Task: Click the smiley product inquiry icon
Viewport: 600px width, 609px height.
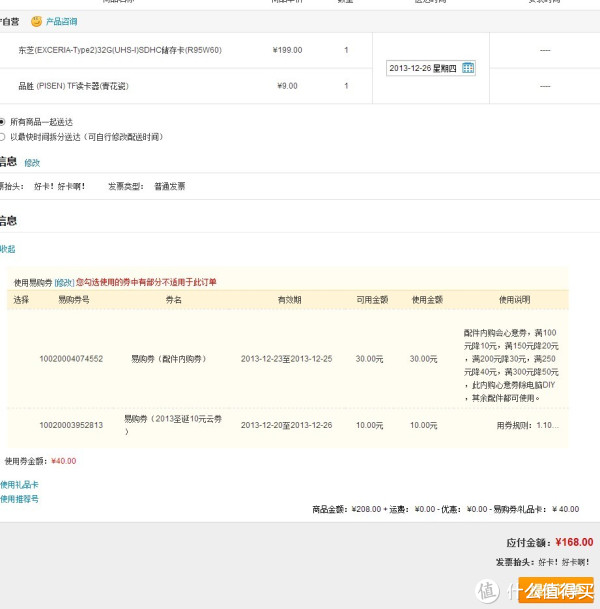Action: (x=36, y=21)
